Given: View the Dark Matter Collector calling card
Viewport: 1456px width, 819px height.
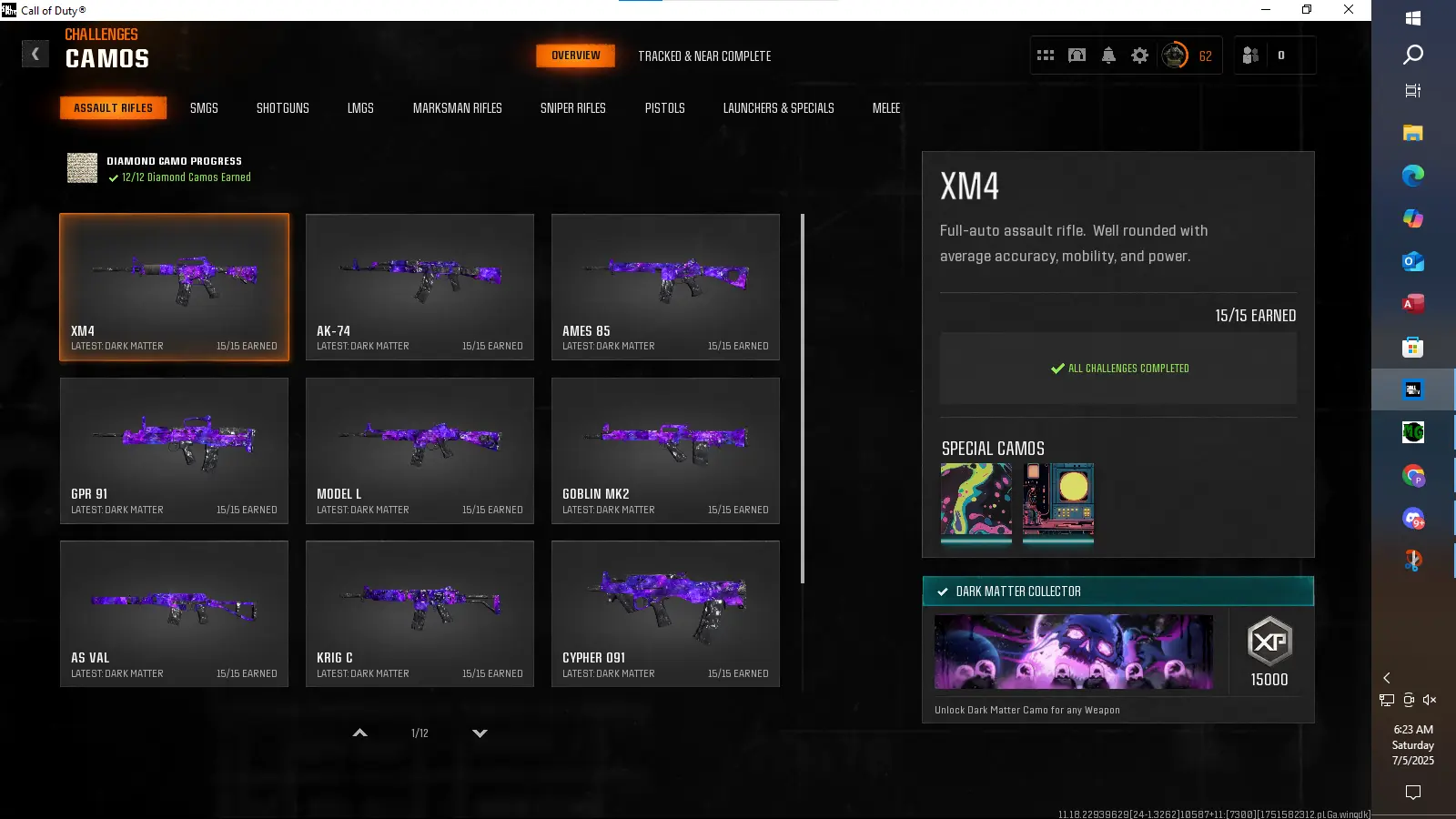Looking at the screenshot, I should click(1074, 652).
